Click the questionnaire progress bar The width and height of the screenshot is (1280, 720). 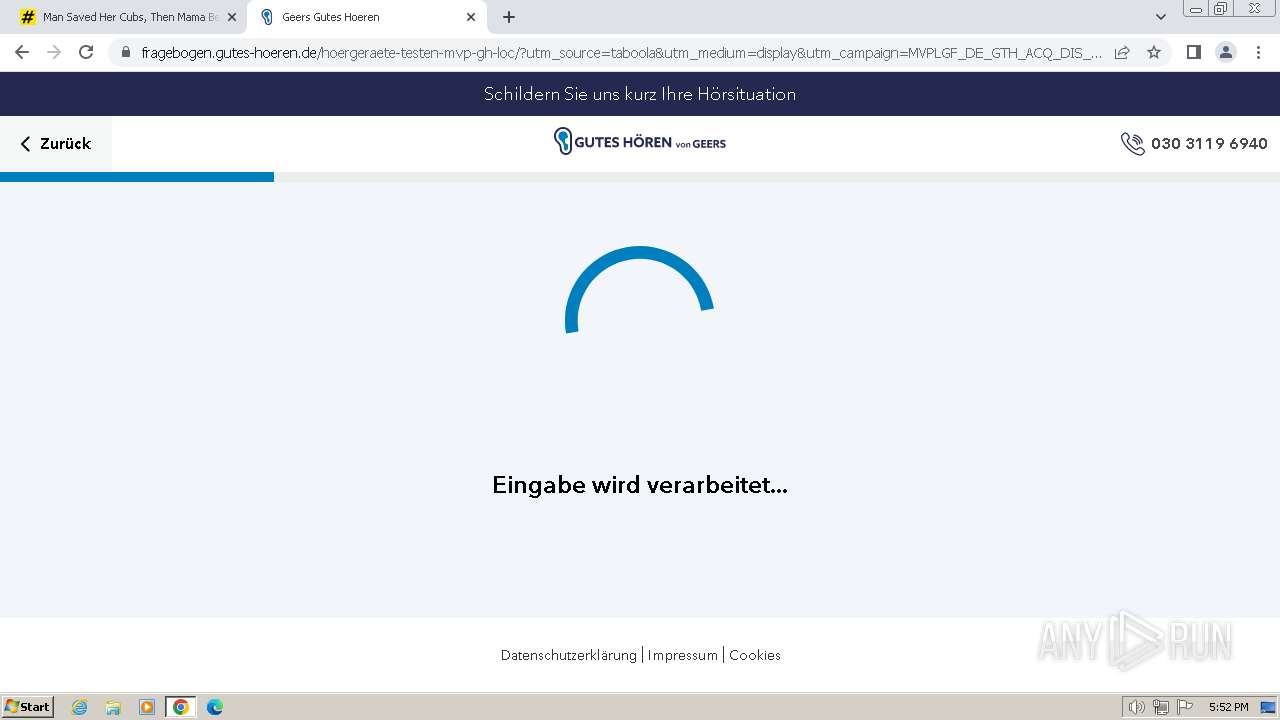pos(640,177)
